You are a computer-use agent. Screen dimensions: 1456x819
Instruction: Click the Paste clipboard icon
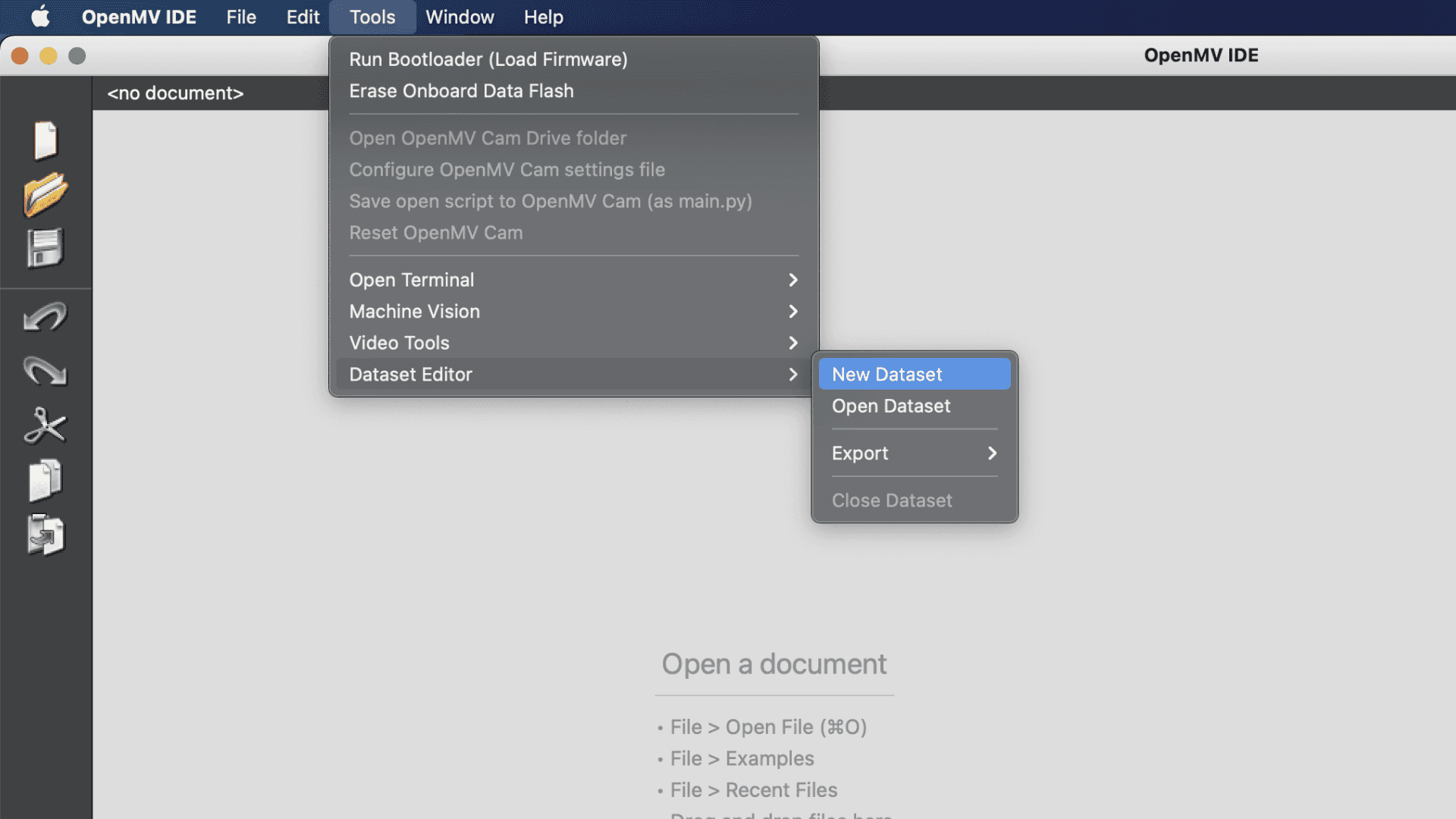pyautogui.click(x=45, y=535)
